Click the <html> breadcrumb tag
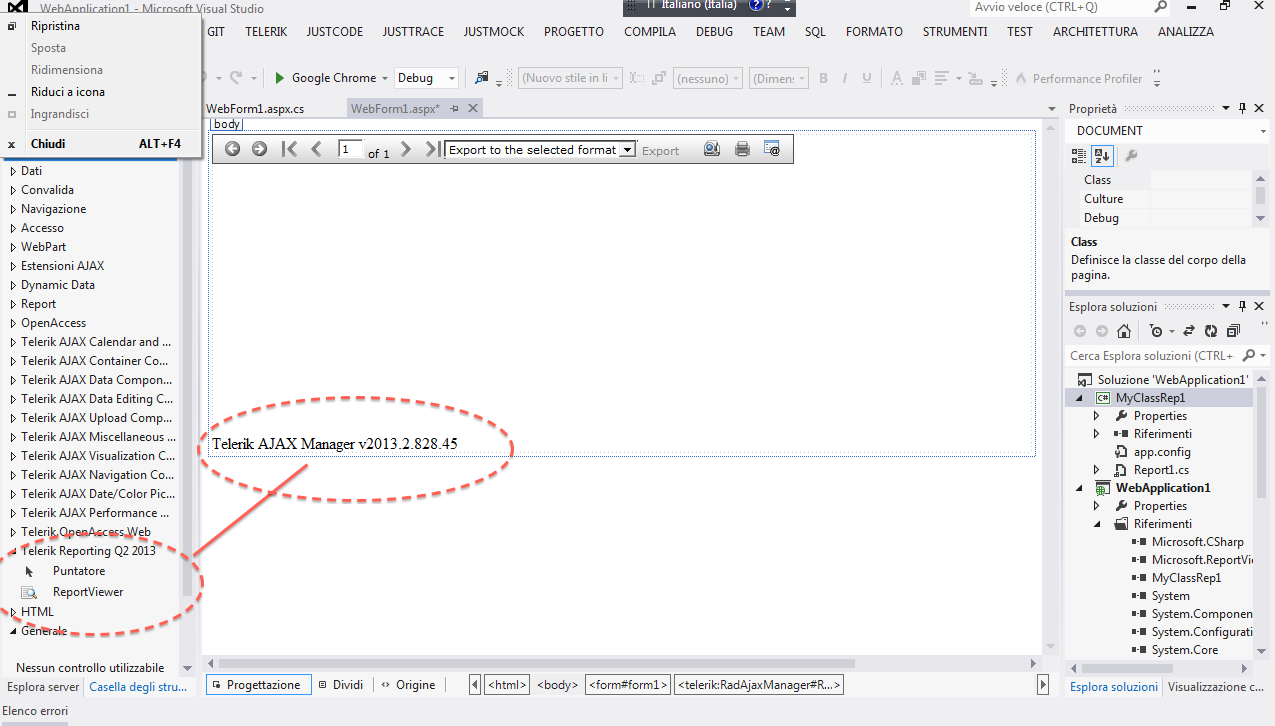Viewport: 1275px width, 726px height. tap(507, 685)
